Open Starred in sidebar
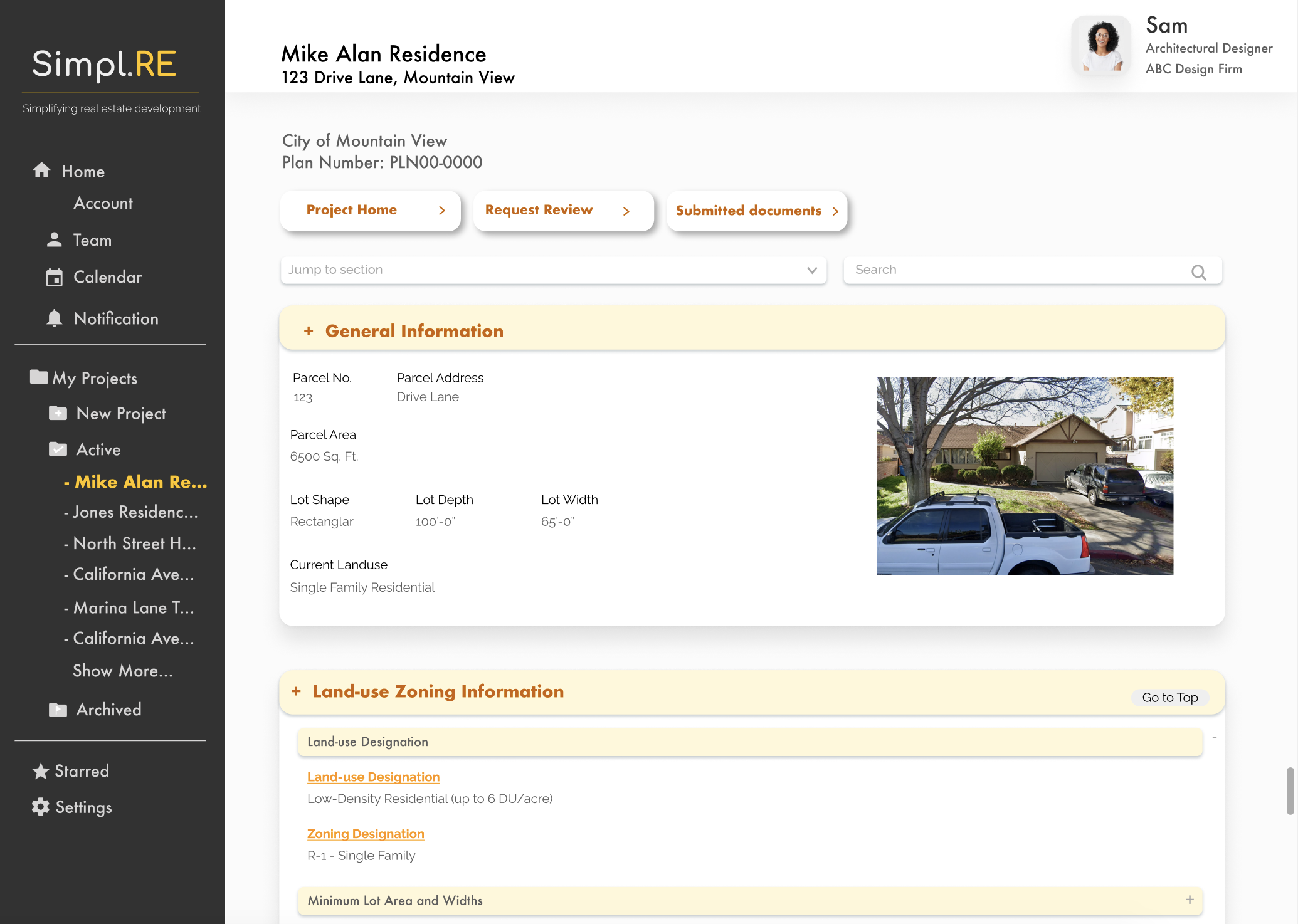 82,771
